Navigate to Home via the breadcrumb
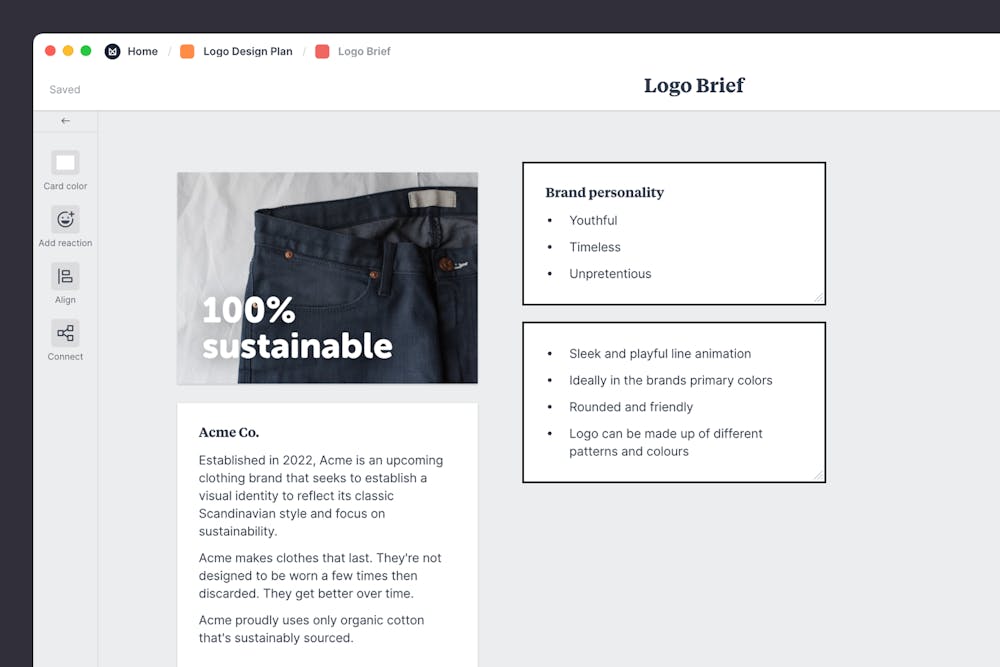Screen dimensions: 1000x667 point(142,51)
